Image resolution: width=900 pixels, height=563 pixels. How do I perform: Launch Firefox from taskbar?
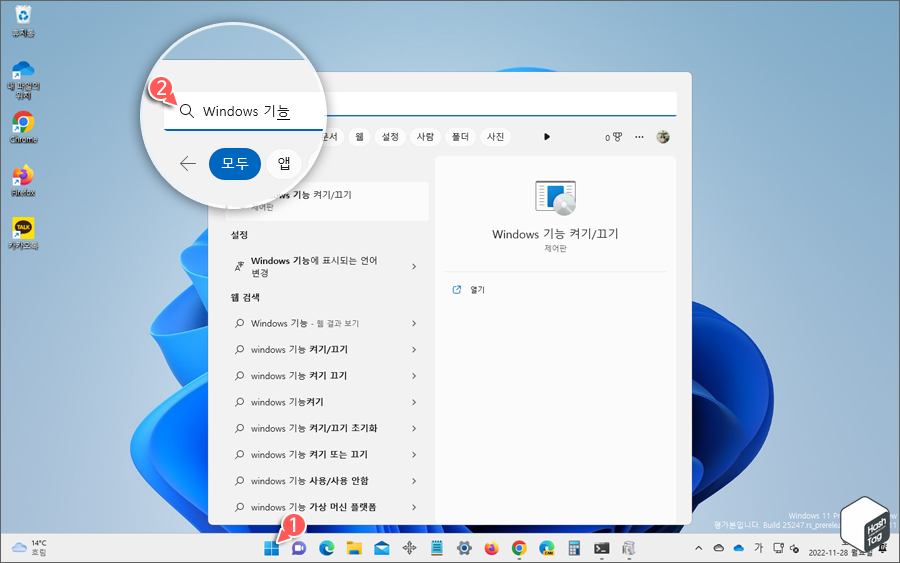pyautogui.click(x=491, y=549)
